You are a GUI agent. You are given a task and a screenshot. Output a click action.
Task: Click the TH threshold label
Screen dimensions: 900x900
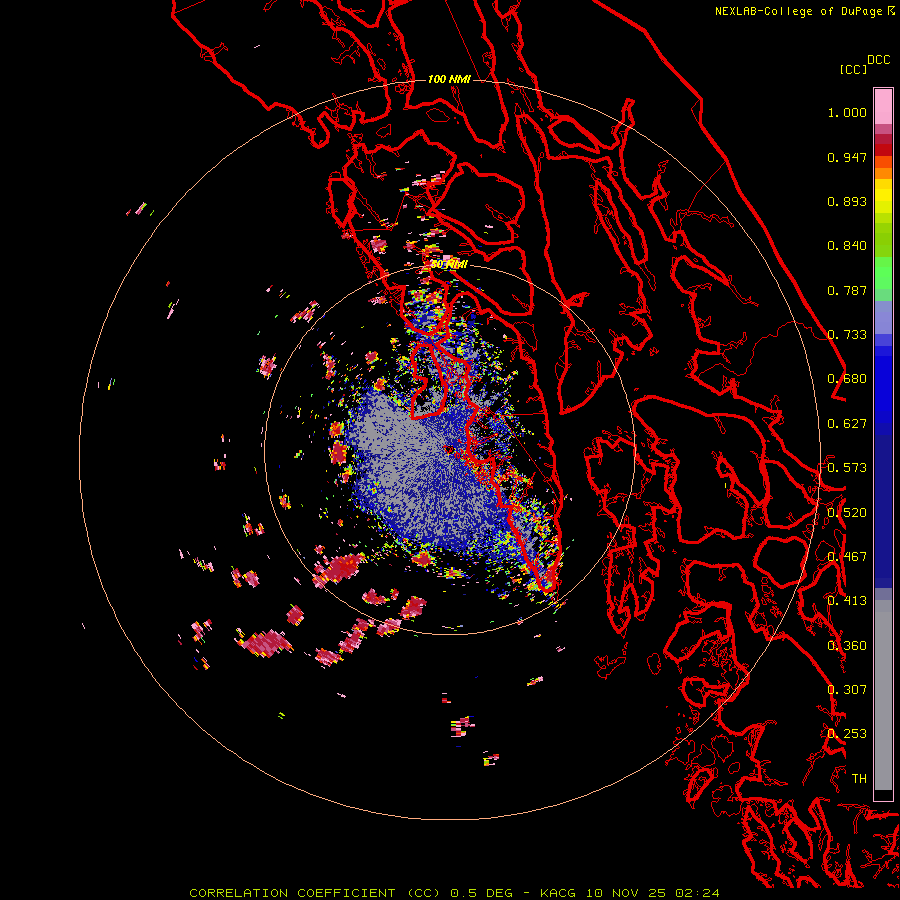(x=859, y=779)
